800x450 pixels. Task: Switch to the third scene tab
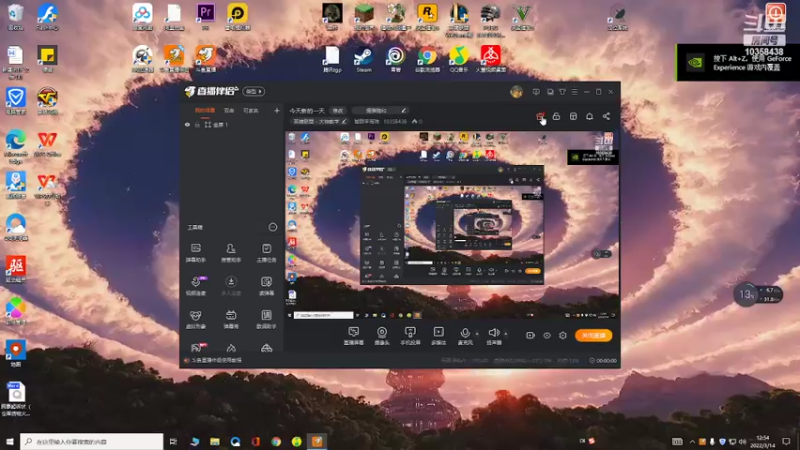point(250,110)
